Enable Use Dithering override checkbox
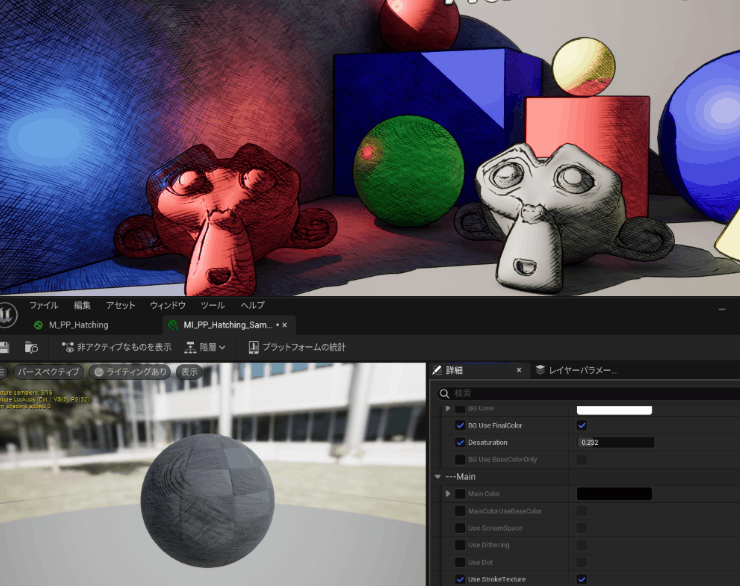This screenshot has width=740, height=586. 460,545
